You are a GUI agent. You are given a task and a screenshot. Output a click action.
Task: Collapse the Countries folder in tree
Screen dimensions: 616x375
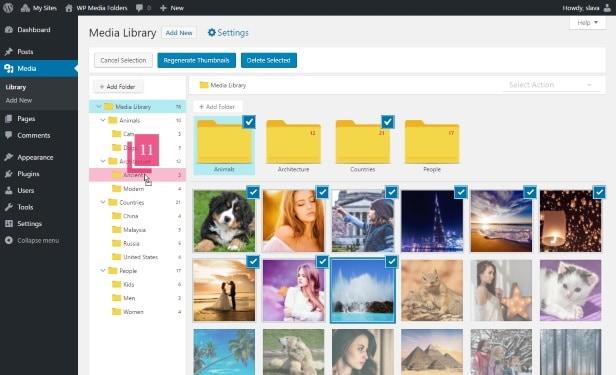coord(103,202)
